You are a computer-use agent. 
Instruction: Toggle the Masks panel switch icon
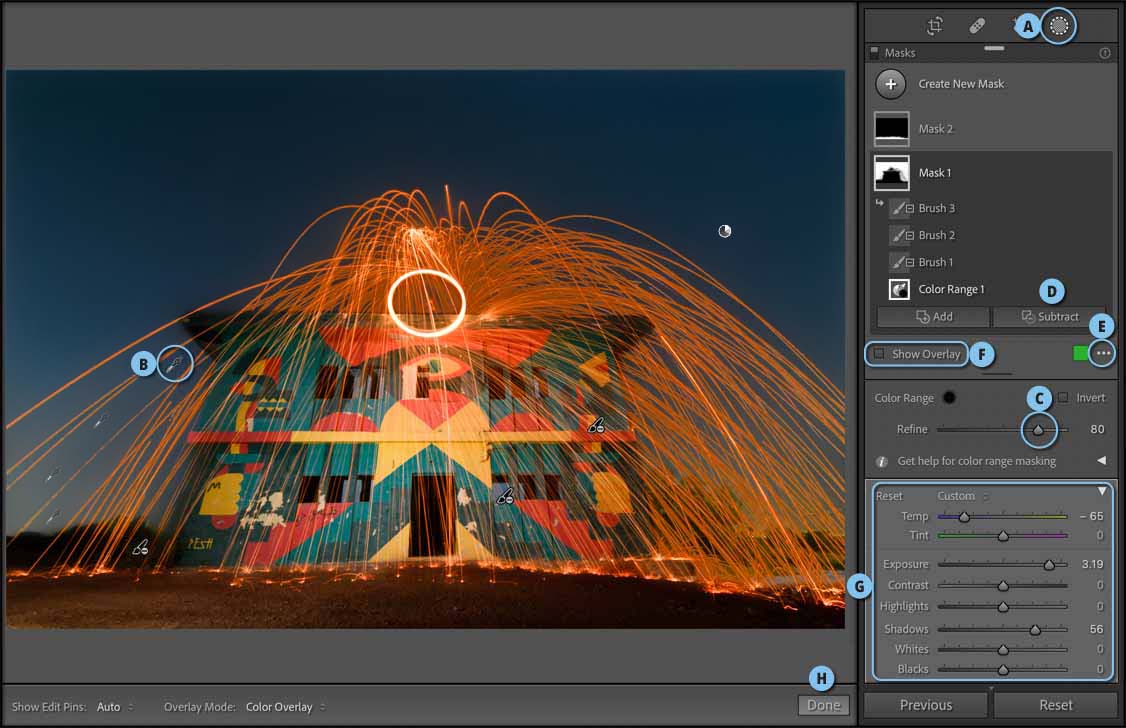click(874, 52)
